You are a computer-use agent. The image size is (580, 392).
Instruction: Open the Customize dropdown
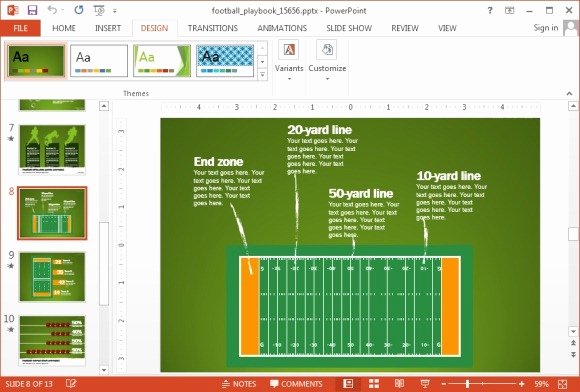coord(327,61)
